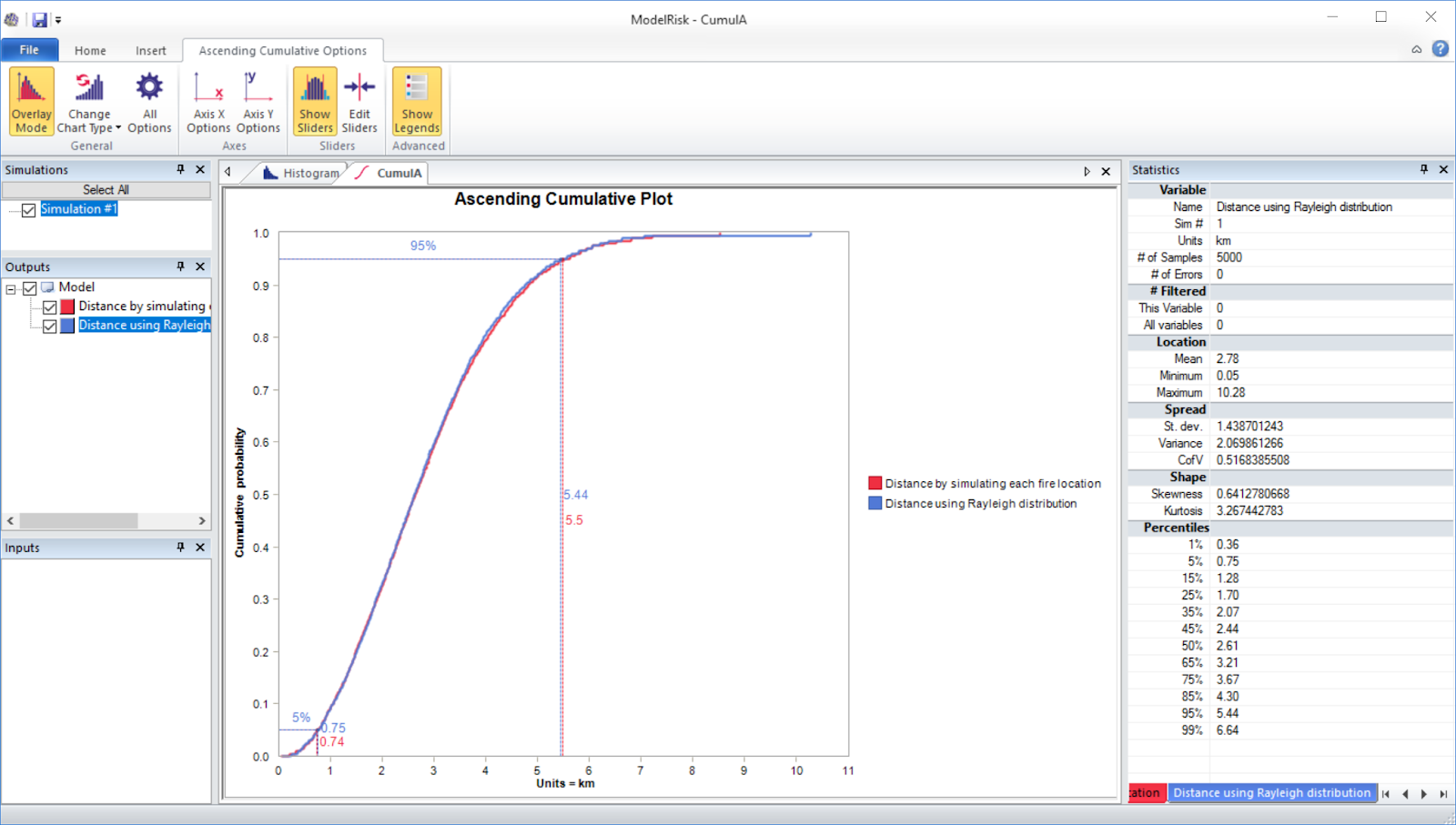Click the red legend color swatch
1456x825 pixels.
tap(875, 483)
